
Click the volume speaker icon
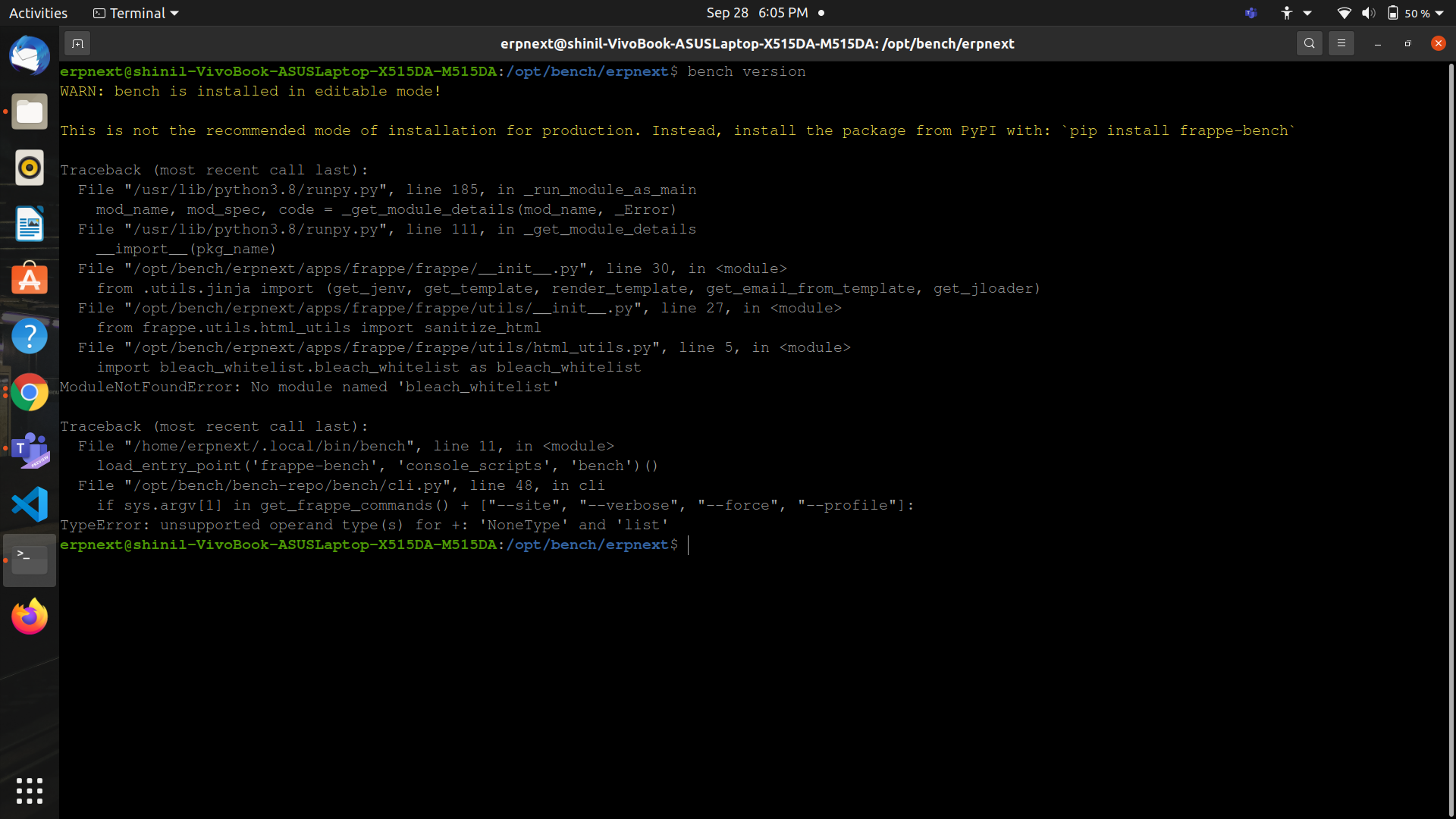click(1368, 13)
